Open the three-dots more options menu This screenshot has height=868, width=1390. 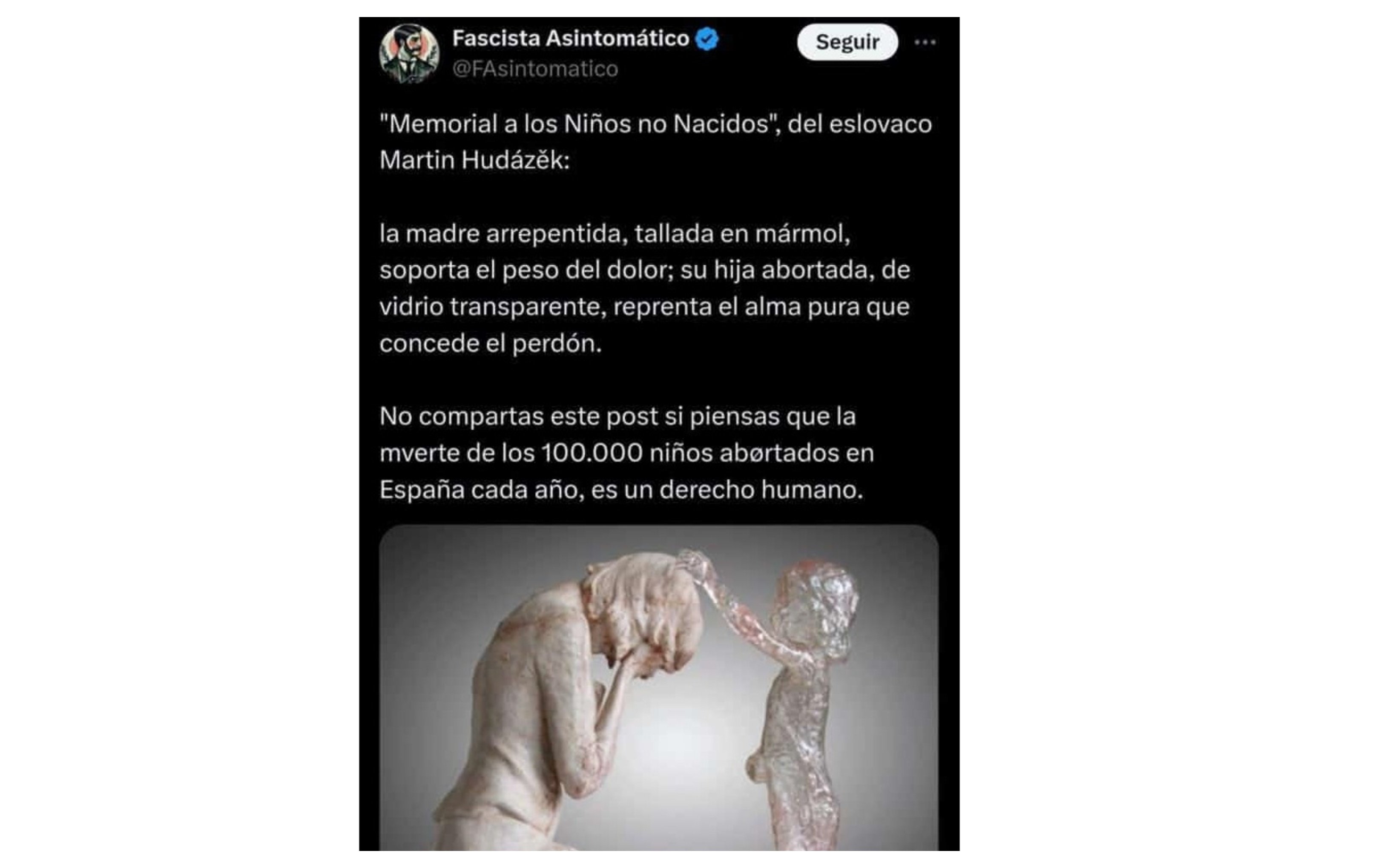[x=925, y=42]
